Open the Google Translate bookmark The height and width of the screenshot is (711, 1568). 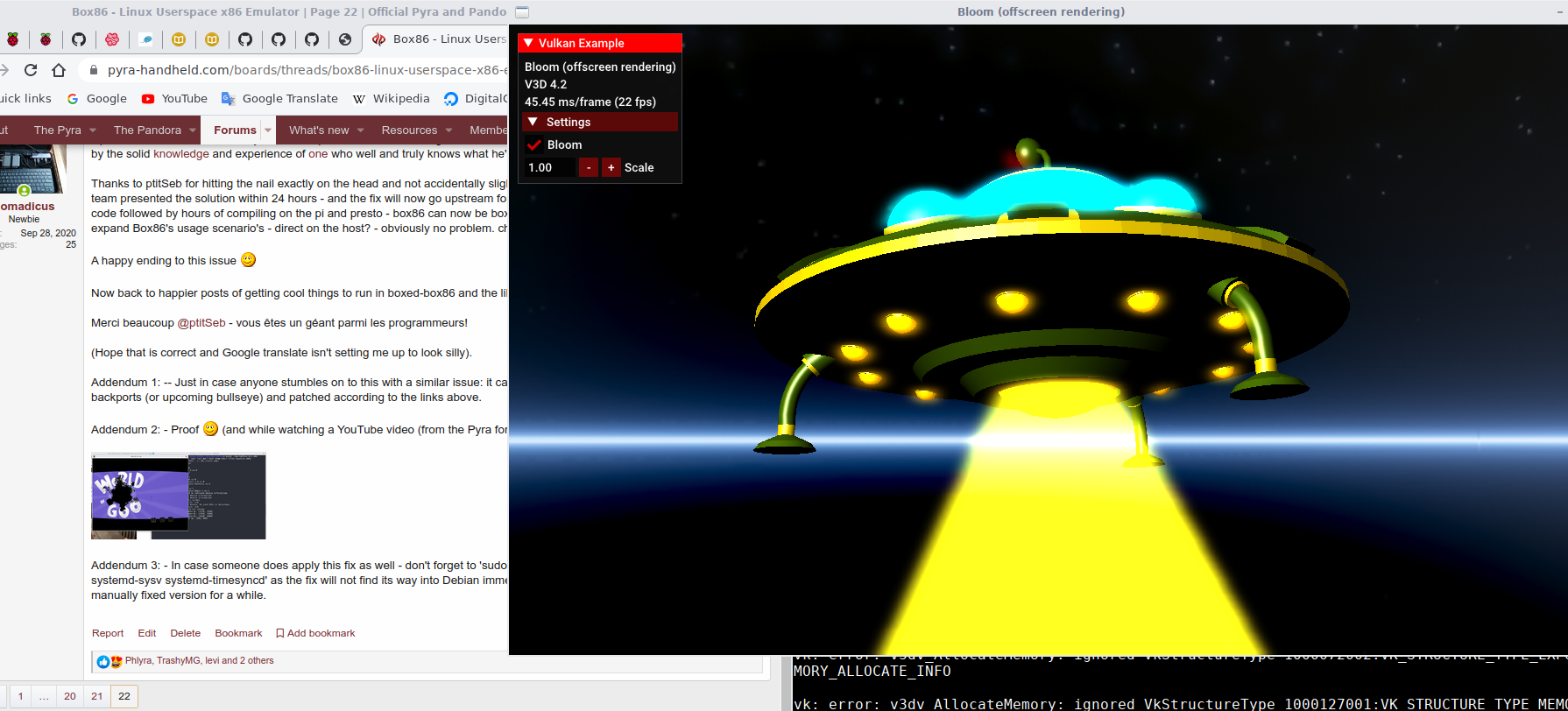(x=279, y=99)
